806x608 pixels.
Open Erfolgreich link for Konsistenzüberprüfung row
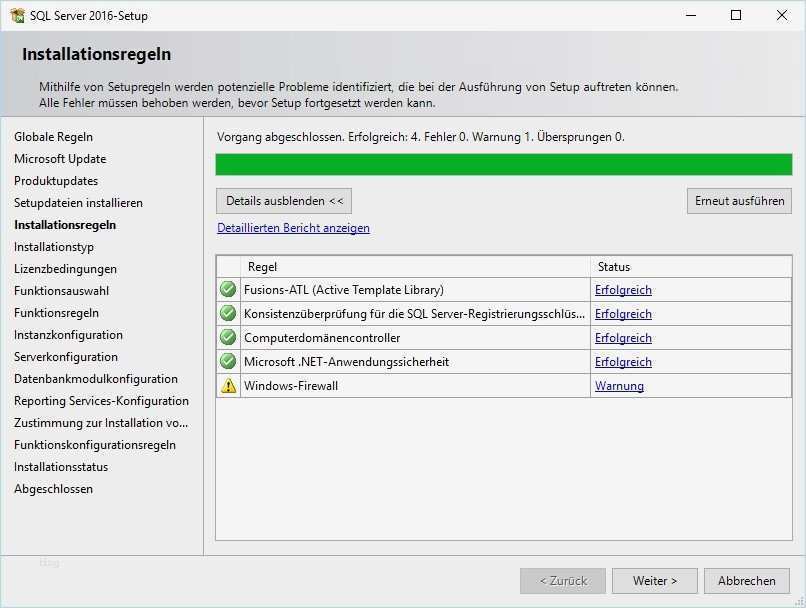click(623, 314)
